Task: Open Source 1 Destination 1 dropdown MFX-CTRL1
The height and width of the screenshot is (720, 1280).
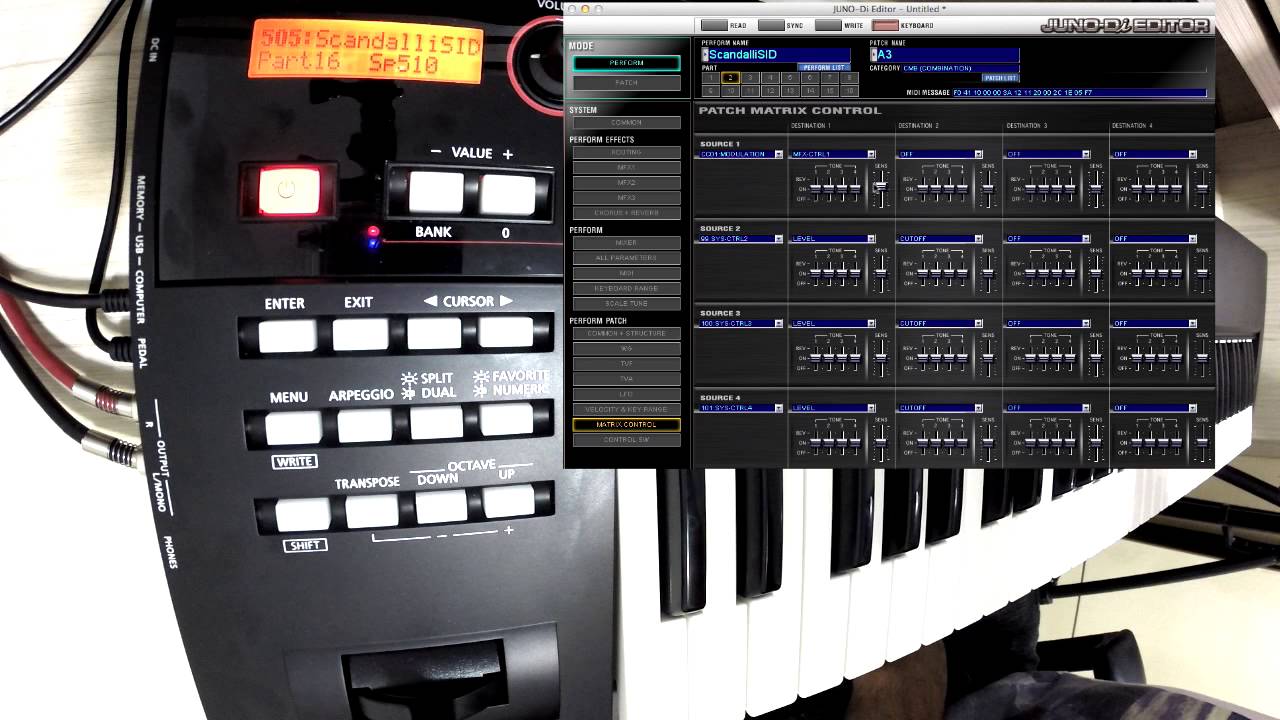Action: tap(833, 154)
